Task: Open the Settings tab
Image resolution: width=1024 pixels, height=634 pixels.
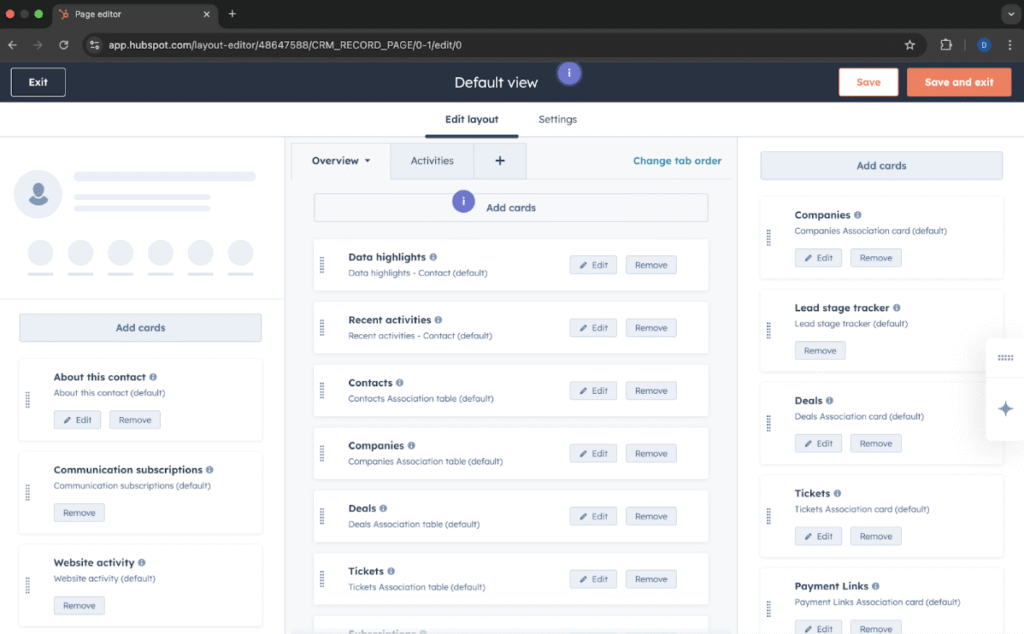Action: click(557, 119)
